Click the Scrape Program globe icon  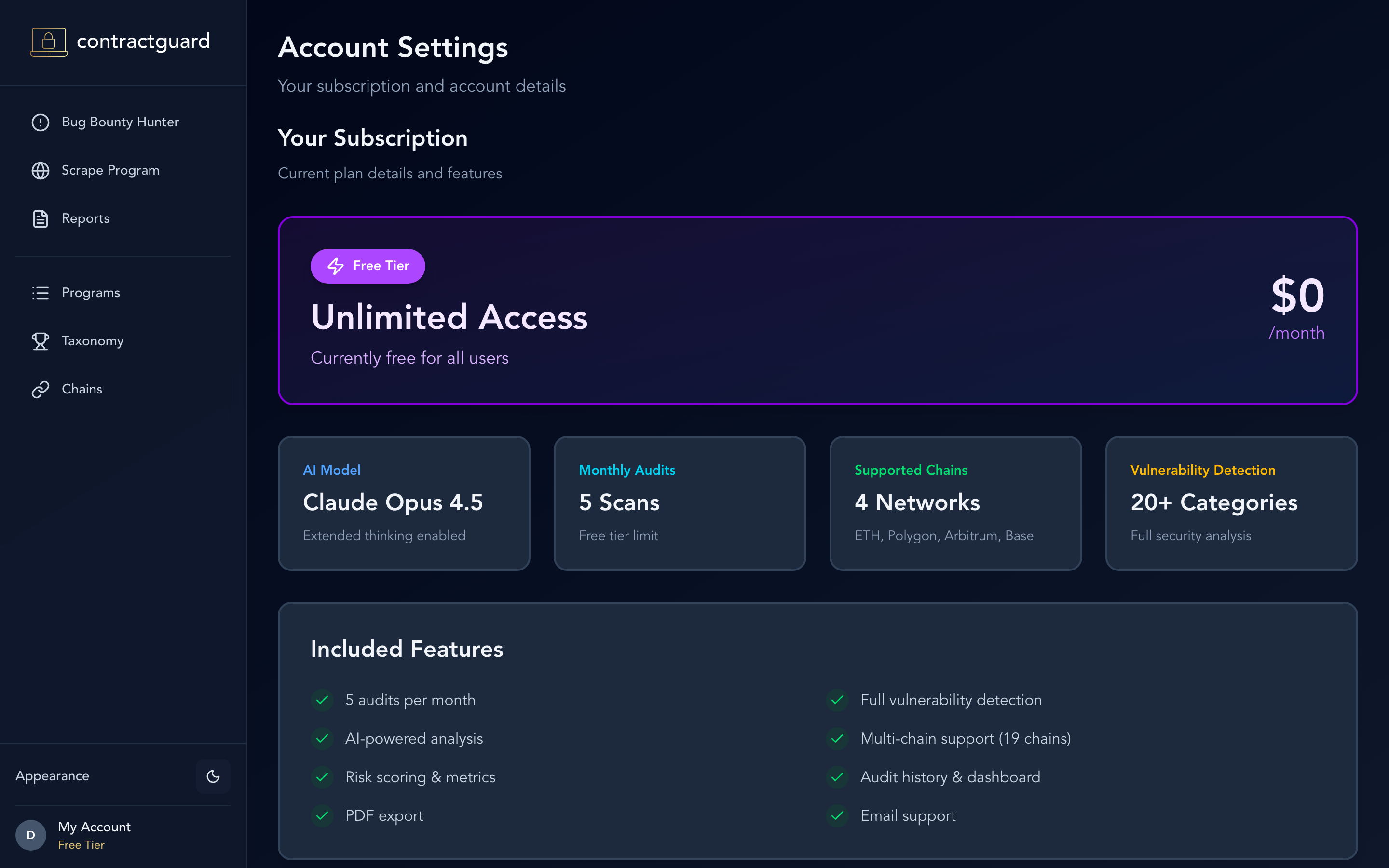coord(40,171)
